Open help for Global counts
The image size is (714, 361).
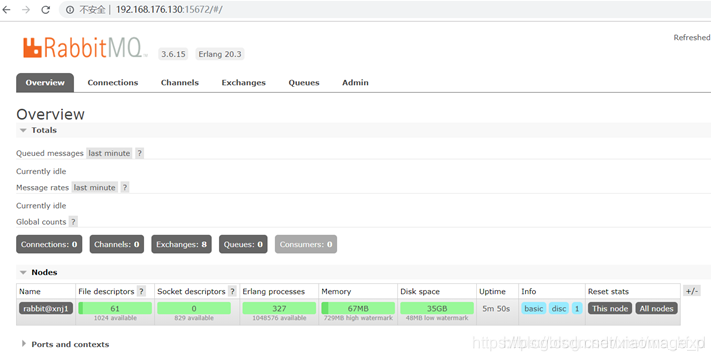[x=73, y=222]
